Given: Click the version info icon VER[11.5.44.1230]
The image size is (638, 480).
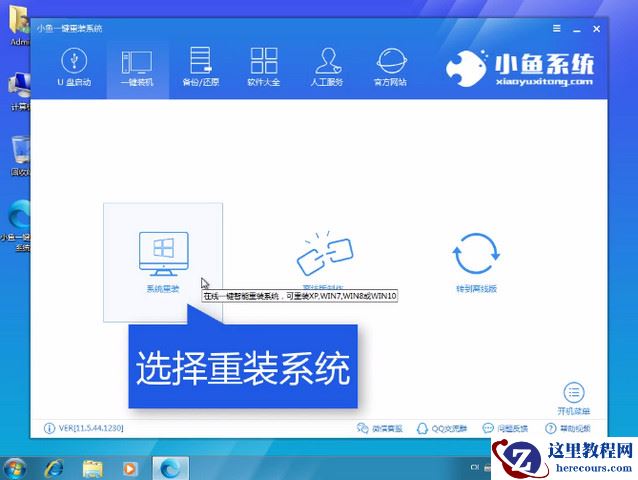Looking at the screenshot, I should coord(49,428).
